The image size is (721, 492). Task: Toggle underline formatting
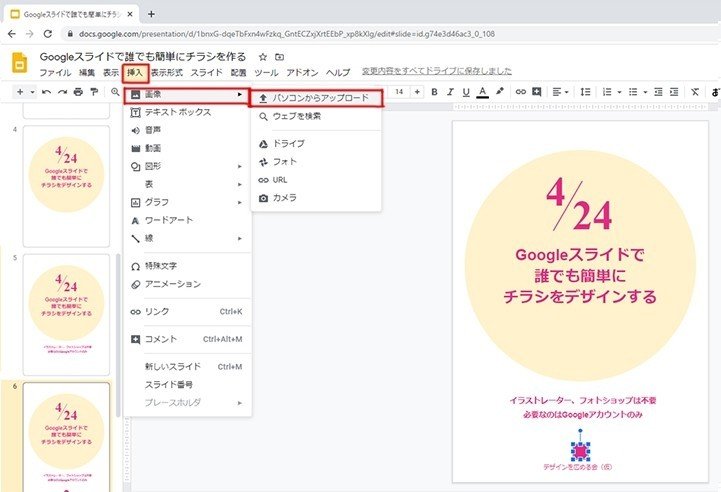coord(466,92)
